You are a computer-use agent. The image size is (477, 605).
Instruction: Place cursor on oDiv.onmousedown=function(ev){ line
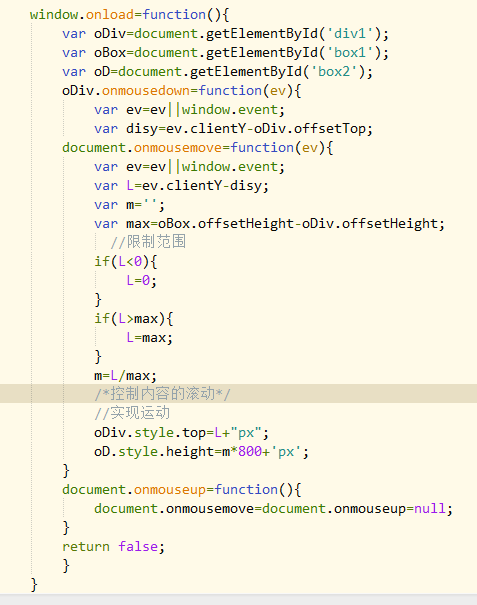182,91
